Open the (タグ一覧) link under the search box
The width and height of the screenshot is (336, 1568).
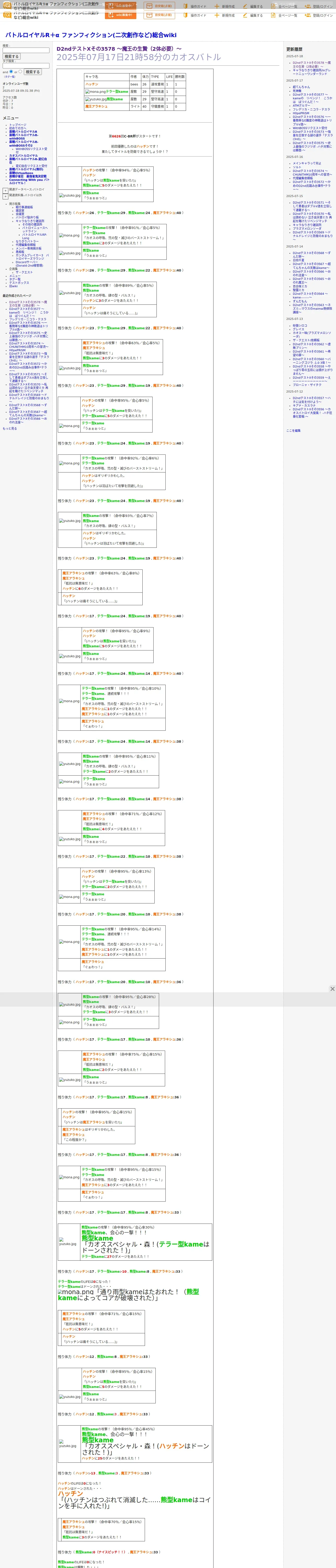pyautogui.click(x=10, y=77)
